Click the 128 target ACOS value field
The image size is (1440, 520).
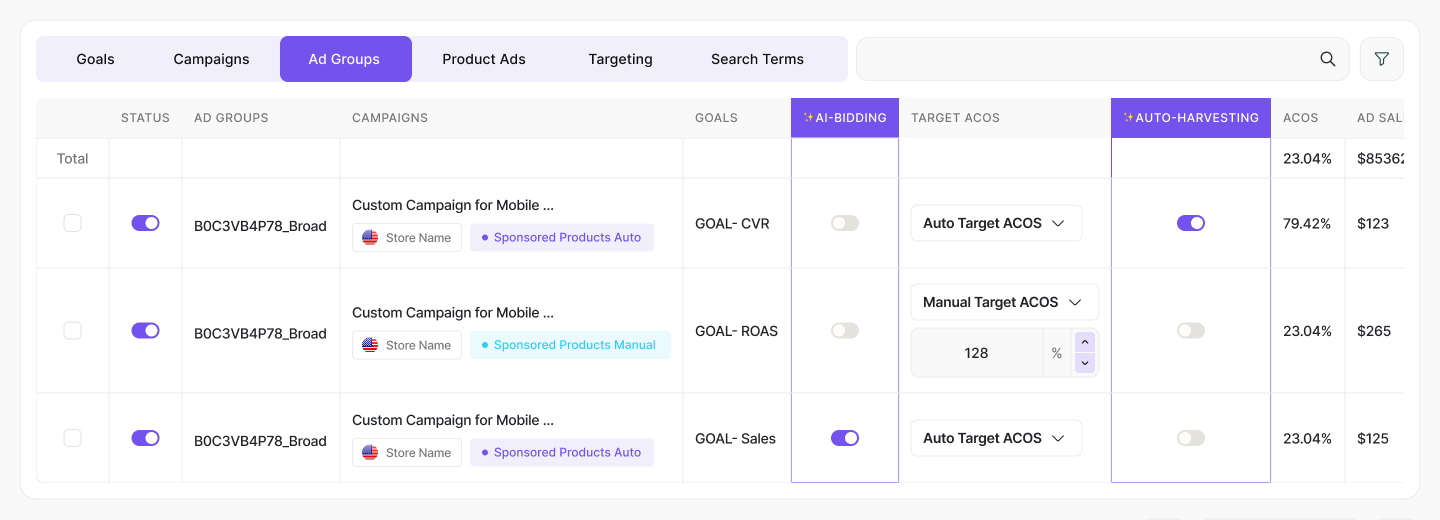(x=976, y=353)
